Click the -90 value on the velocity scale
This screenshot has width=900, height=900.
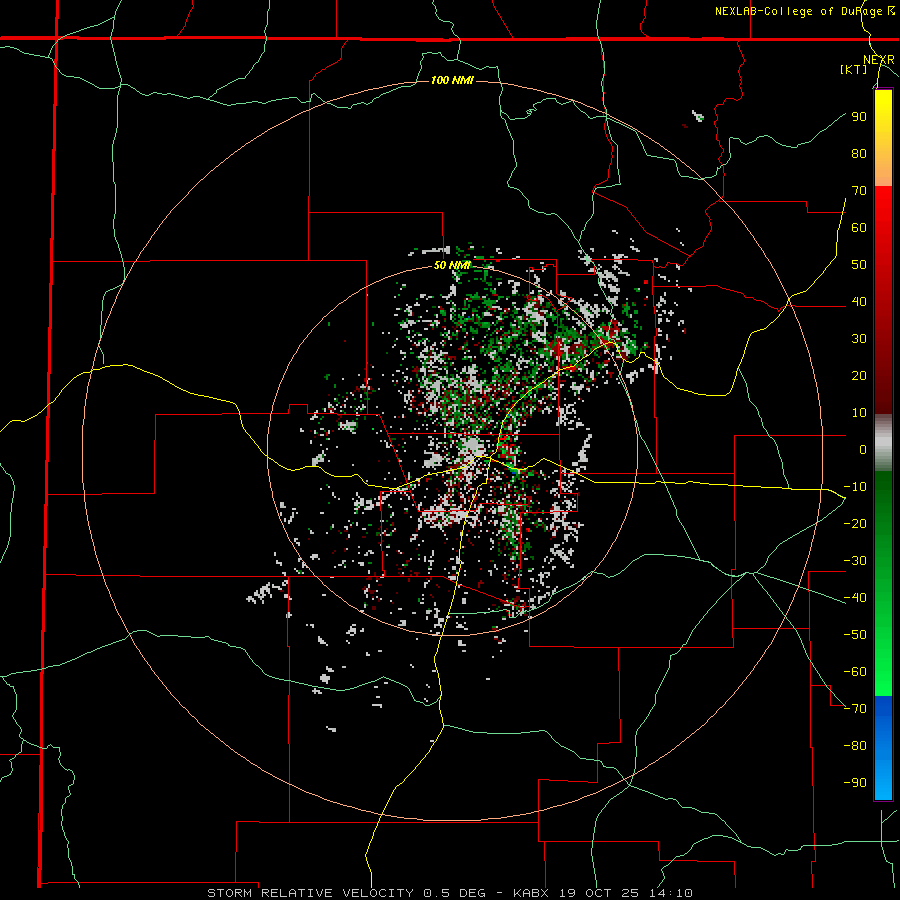(x=855, y=783)
